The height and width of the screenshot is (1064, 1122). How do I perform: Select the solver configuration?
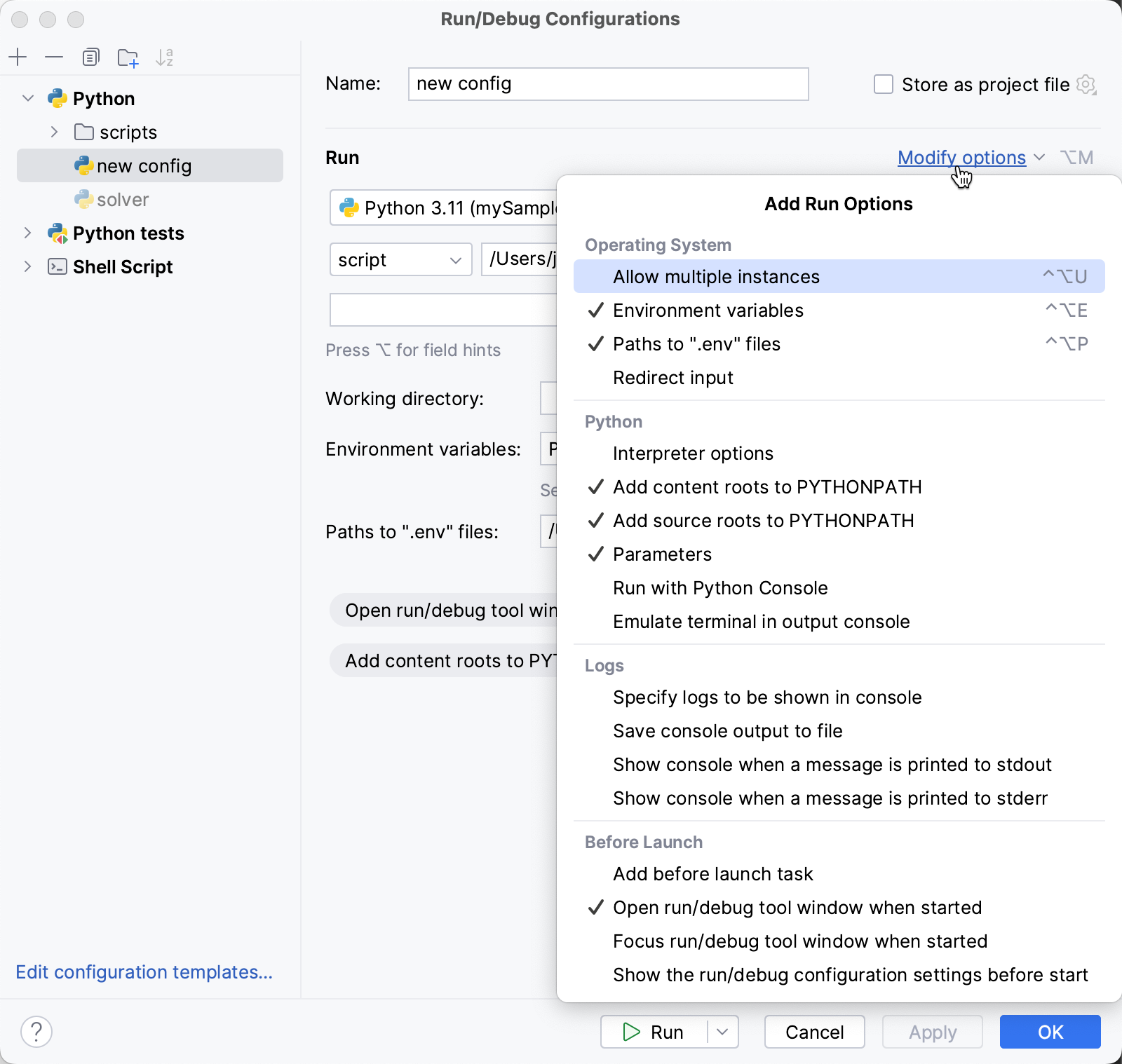tap(123, 200)
